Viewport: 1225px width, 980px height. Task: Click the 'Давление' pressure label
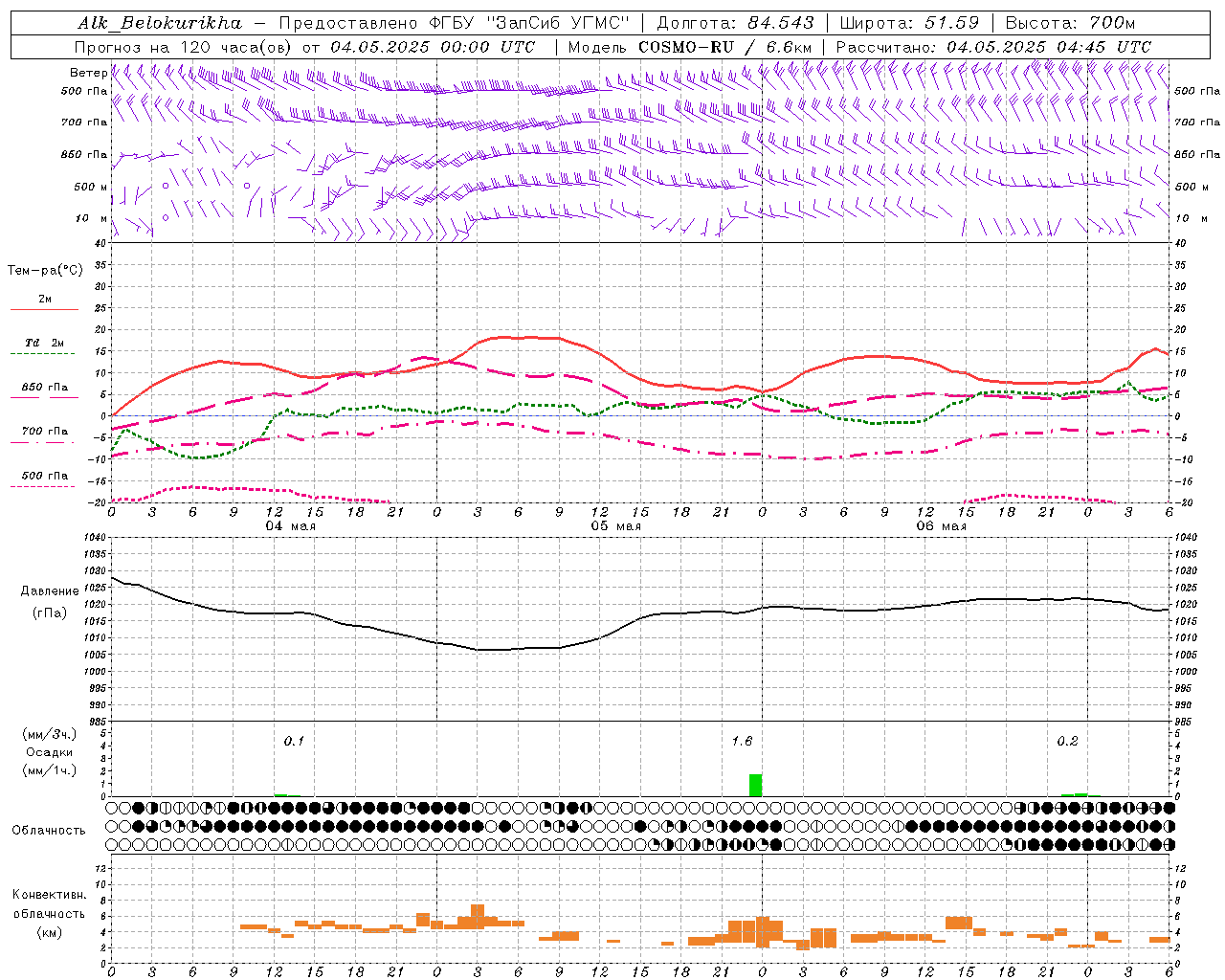[50, 591]
